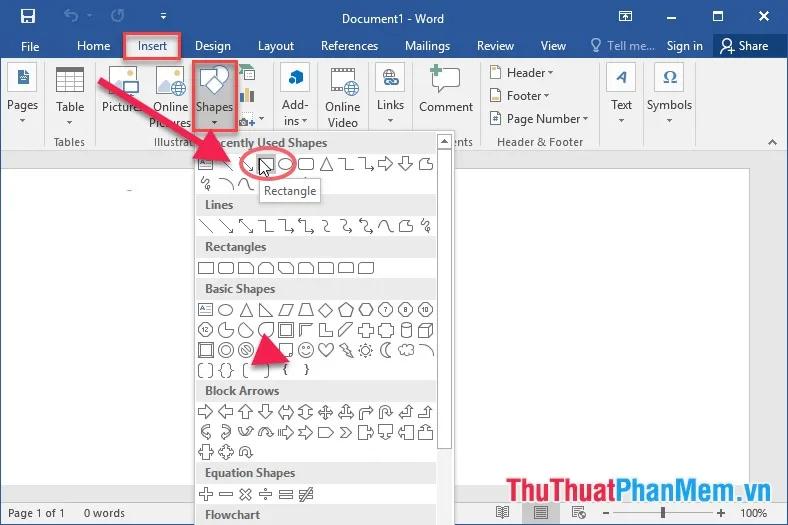Select the Up Arrow block arrow

246,412
